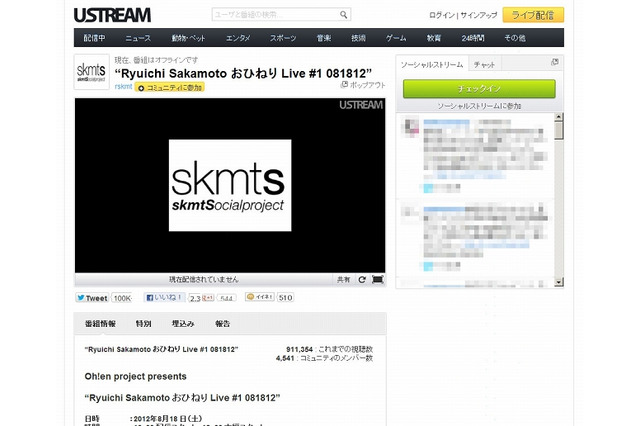Viewport: 640px width, 426px height.
Task: Click the green チェックイン button
Action: coord(479,89)
